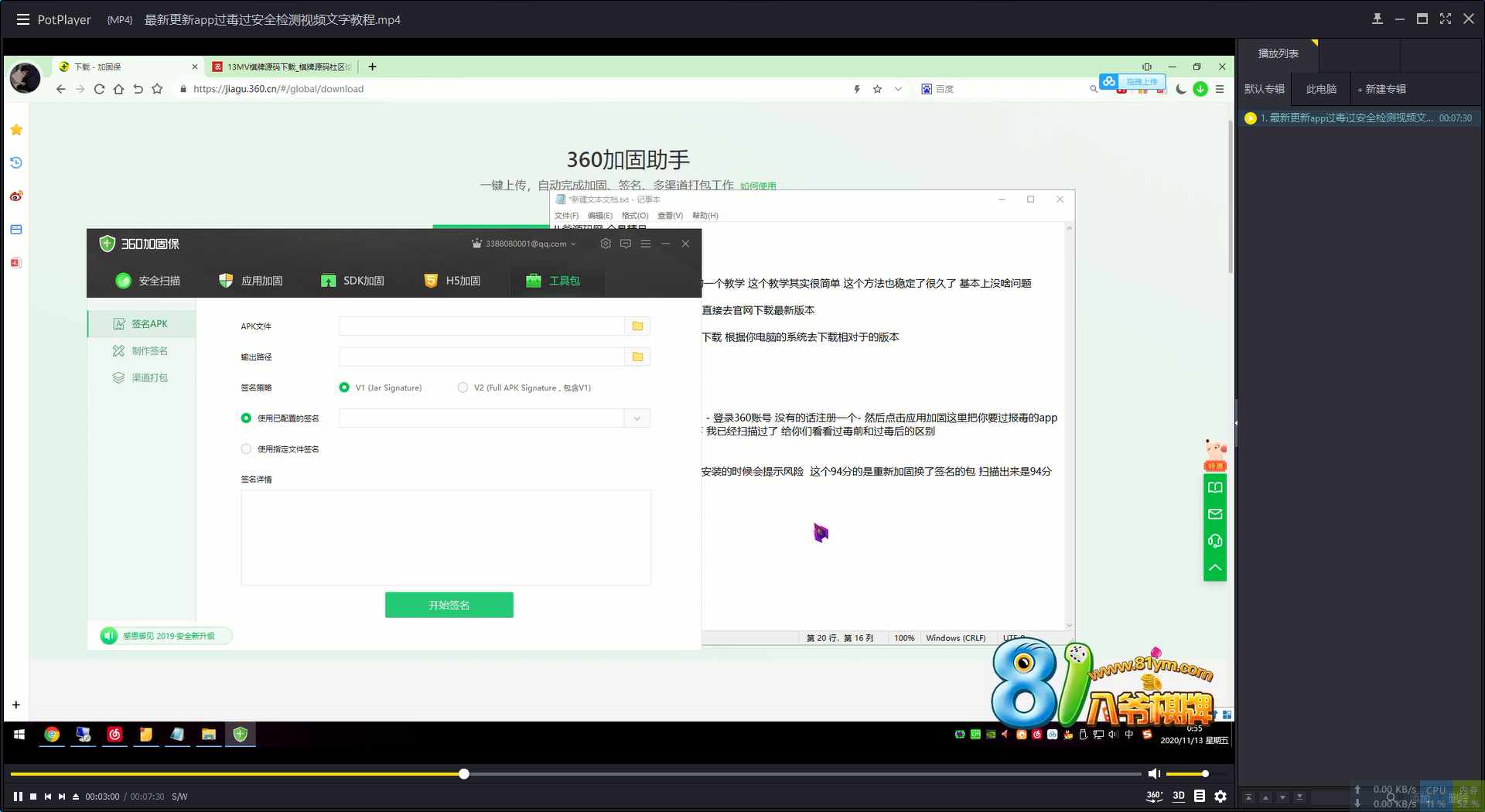Viewport: 1485px width, 812px height.
Task: Open 360加固保 settings gear icon
Action: point(606,244)
